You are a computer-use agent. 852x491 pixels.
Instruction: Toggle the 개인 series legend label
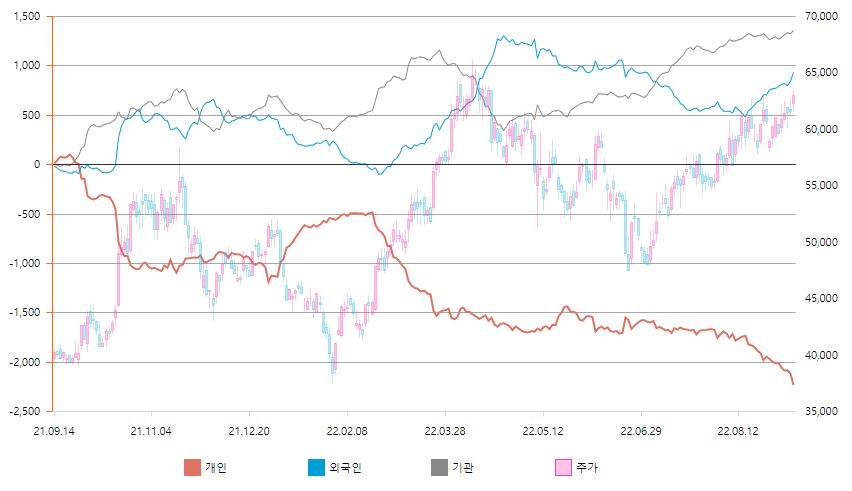coord(216,467)
